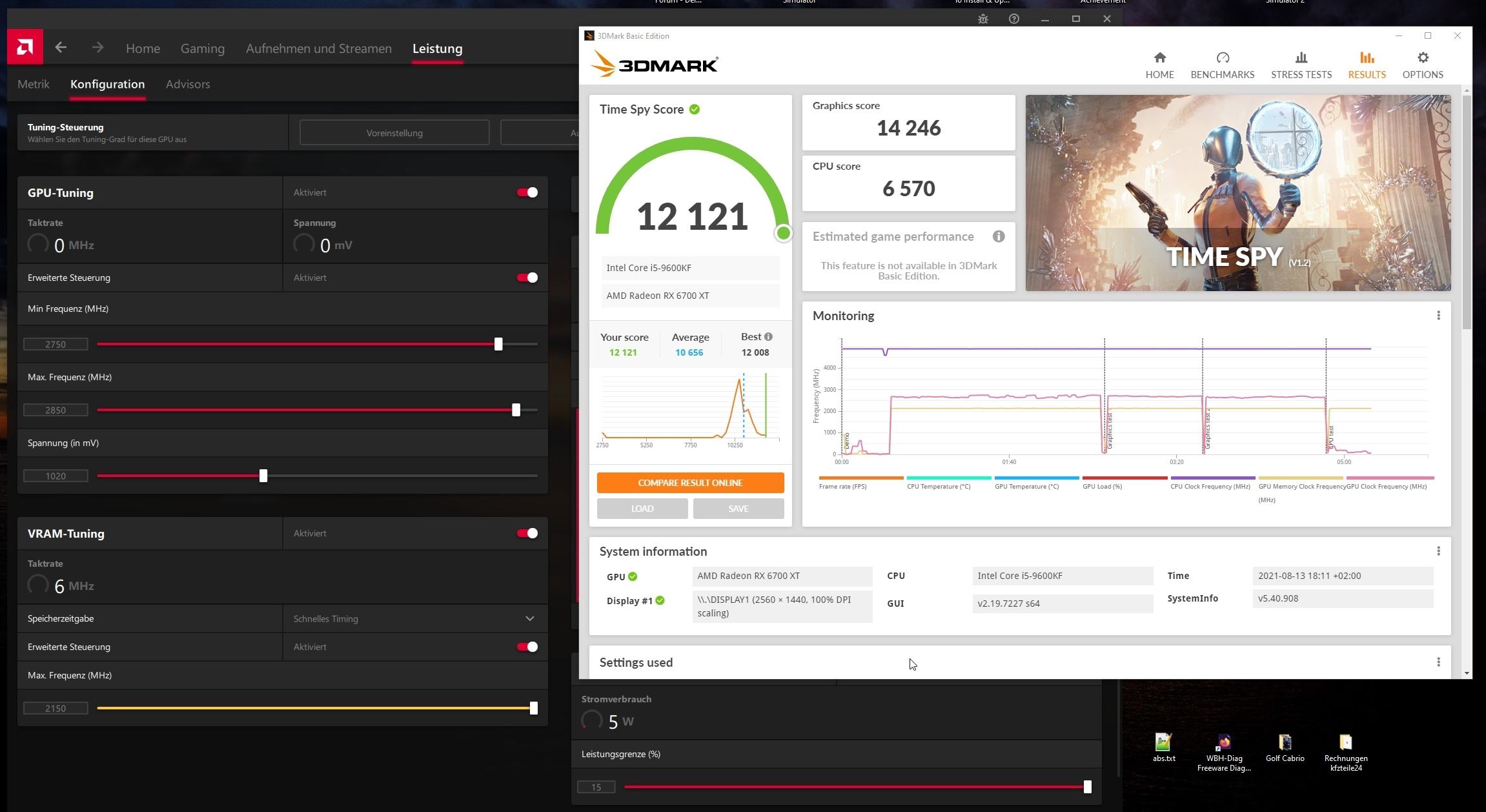Click the green check next to Display #1
The width and height of the screenshot is (1486, 812).
click(x=660, y=600)
